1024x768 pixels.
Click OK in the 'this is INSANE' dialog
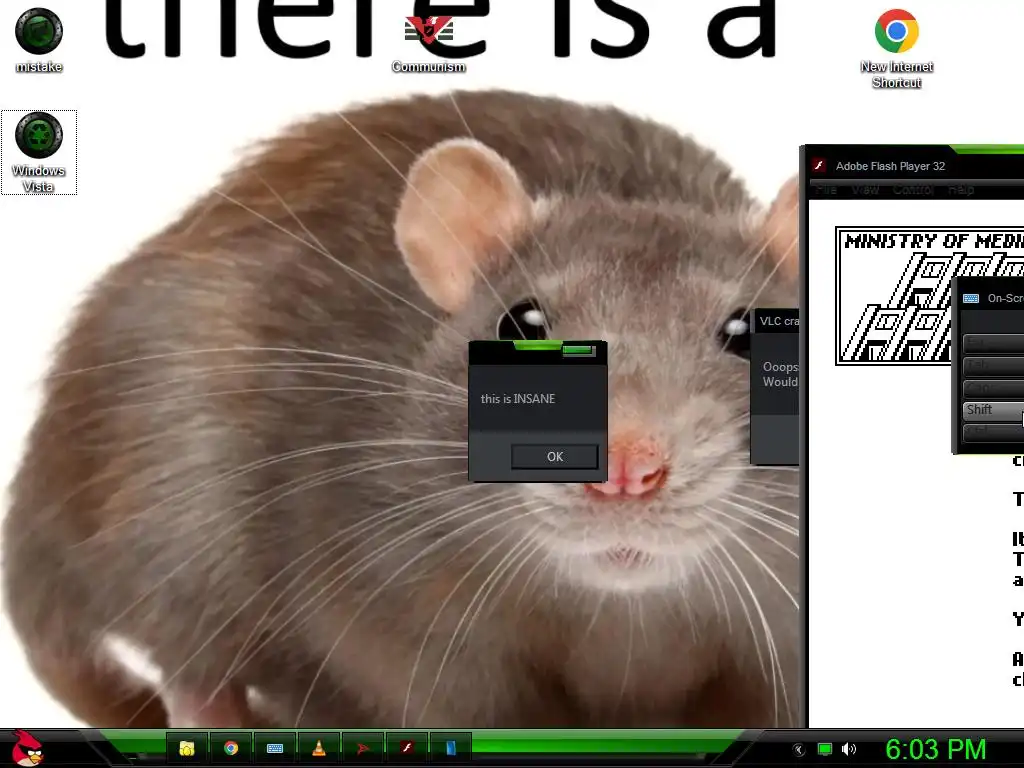pyautogui.click(x=554, y=456)
